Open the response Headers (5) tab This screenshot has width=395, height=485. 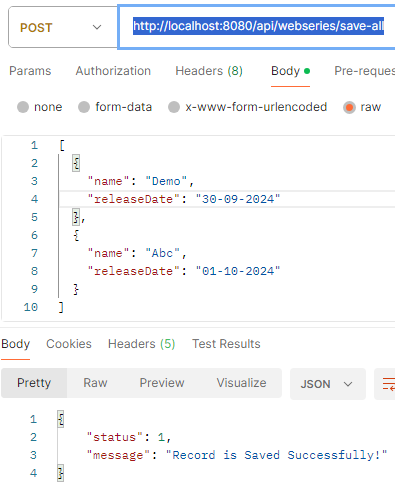point(142,344)
